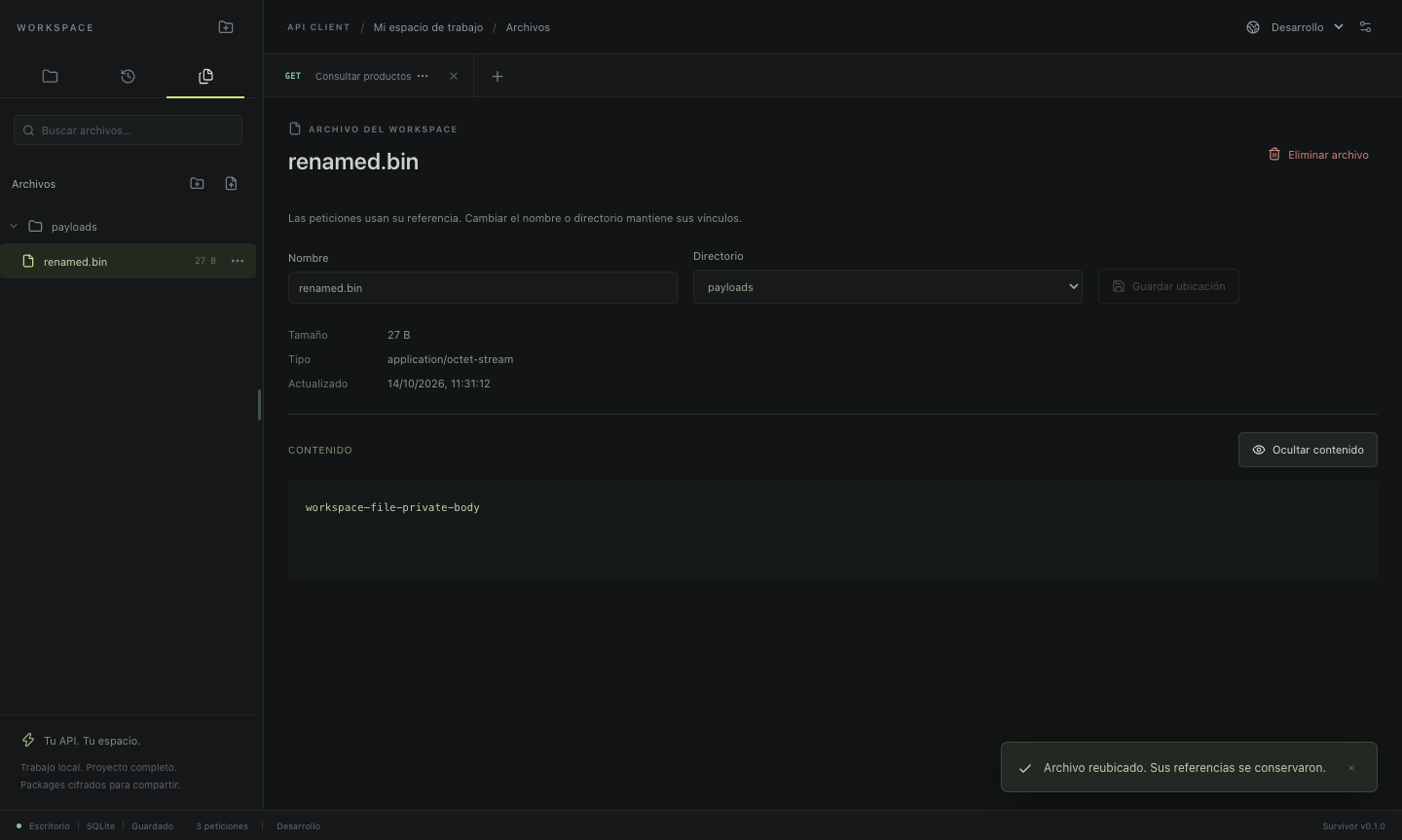Click the new workspace folder icon

pyautogui.click(x=226, y=27)
